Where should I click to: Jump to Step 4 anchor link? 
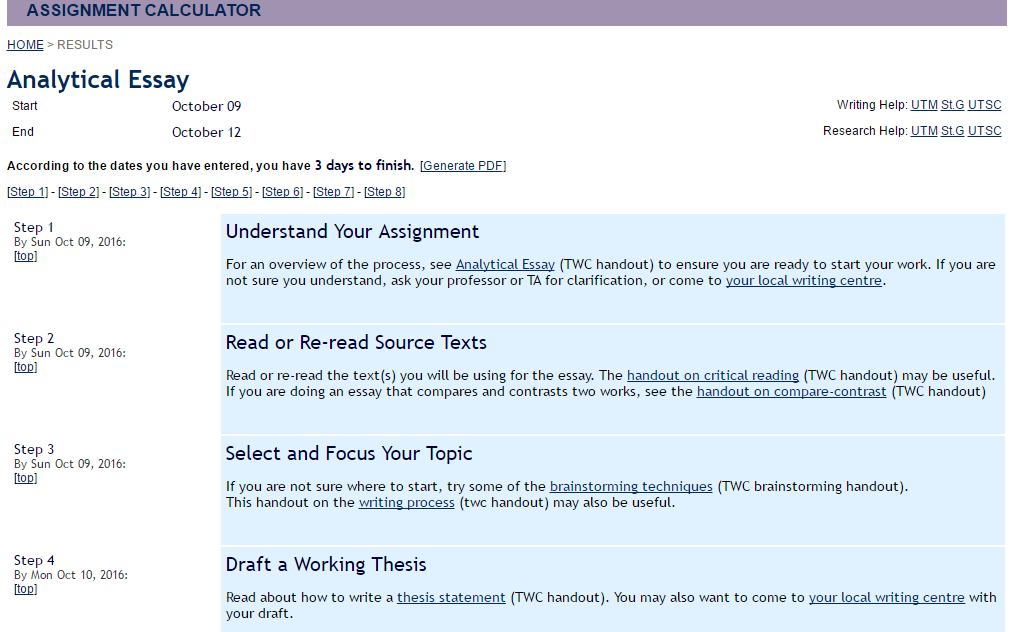[x=180, y=192]
